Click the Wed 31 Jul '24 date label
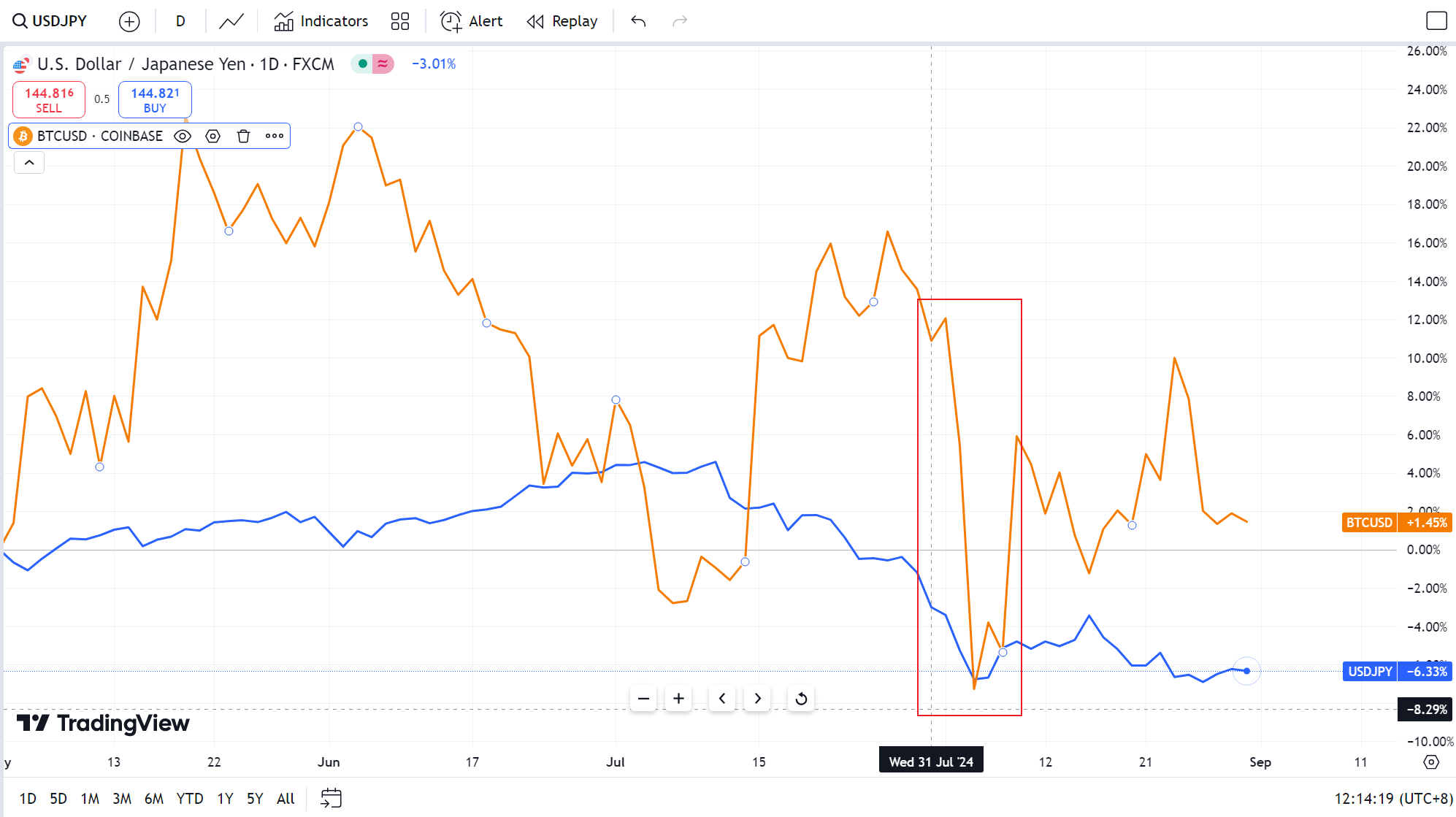1456x817 pixels. 931,762
